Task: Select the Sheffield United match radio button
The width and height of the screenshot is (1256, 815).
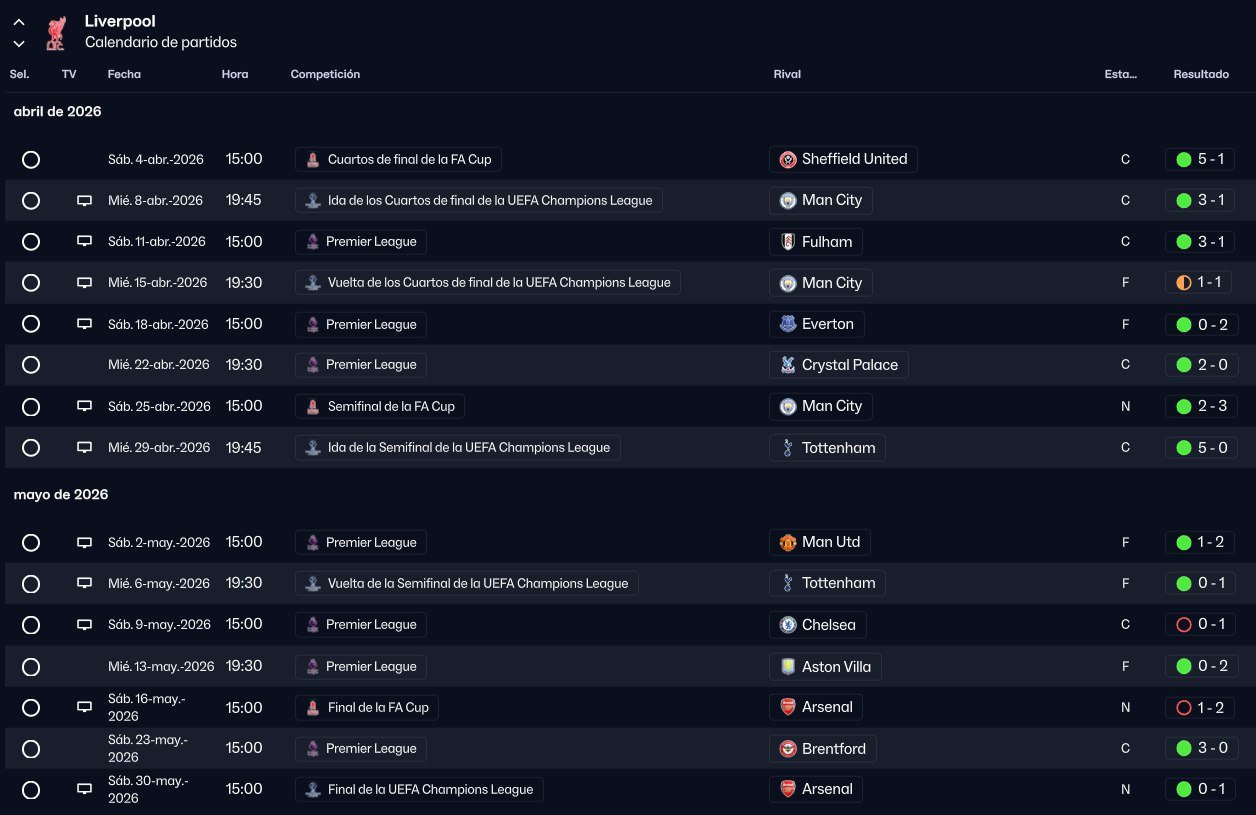Action: click(31, 159)
